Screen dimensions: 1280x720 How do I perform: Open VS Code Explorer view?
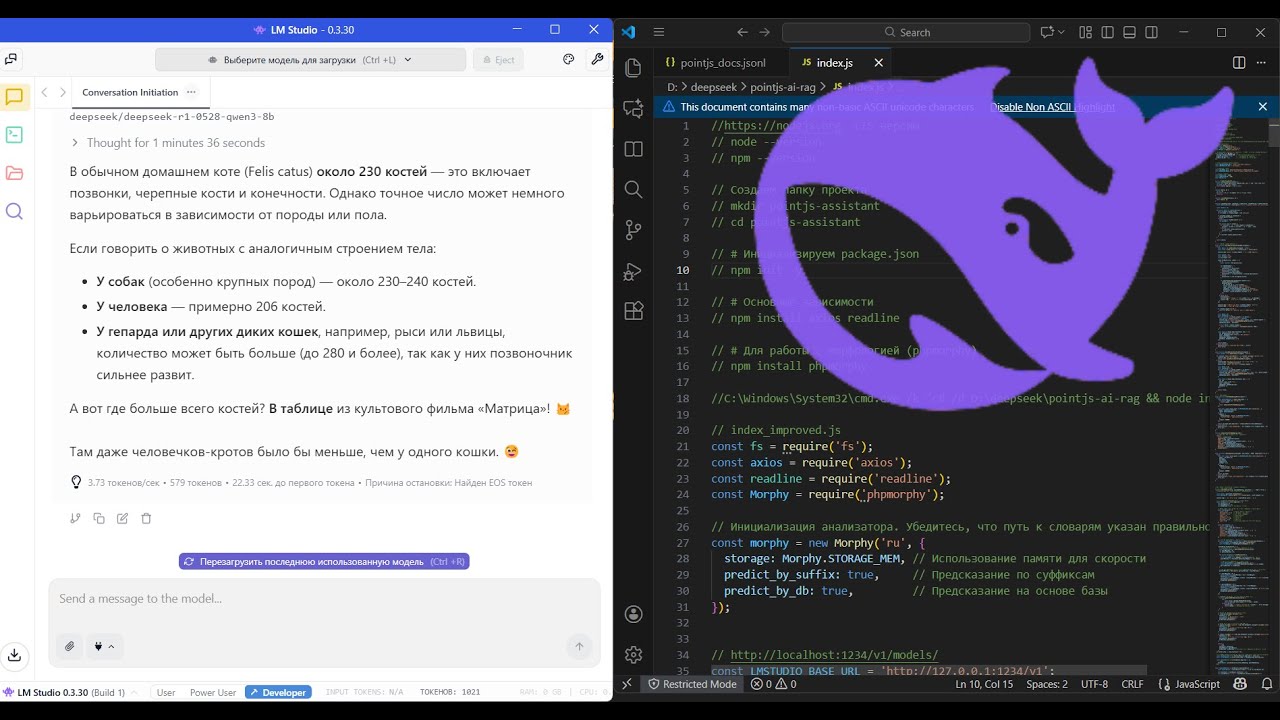coord(633,68)
